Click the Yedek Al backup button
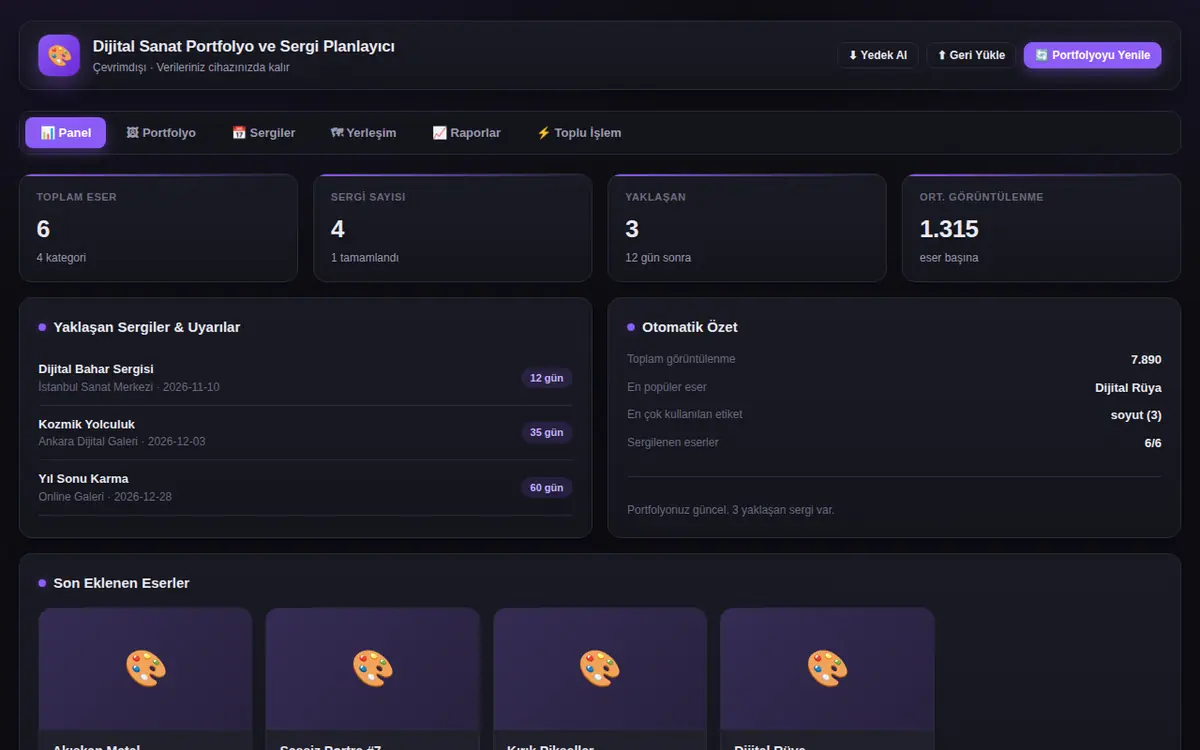 tap(877, 55)
